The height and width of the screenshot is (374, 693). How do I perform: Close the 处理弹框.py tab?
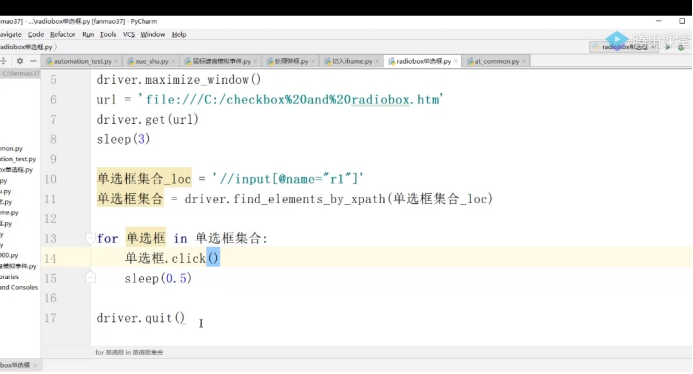pyautogui.click(x=313, y=61)
